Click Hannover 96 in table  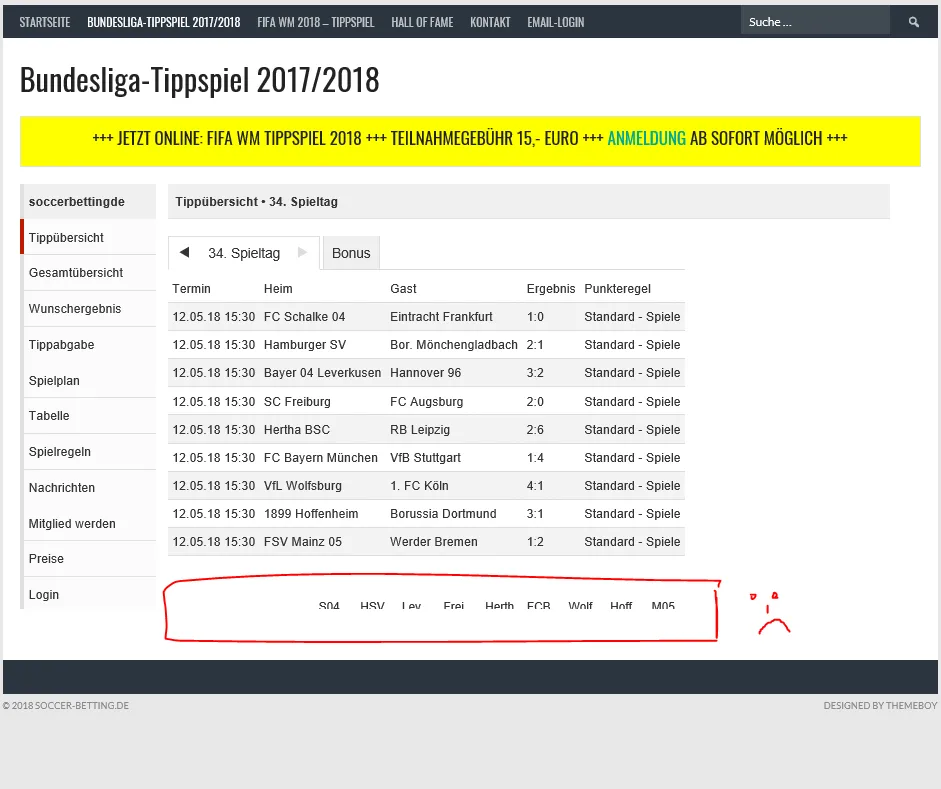coord(425,373)
